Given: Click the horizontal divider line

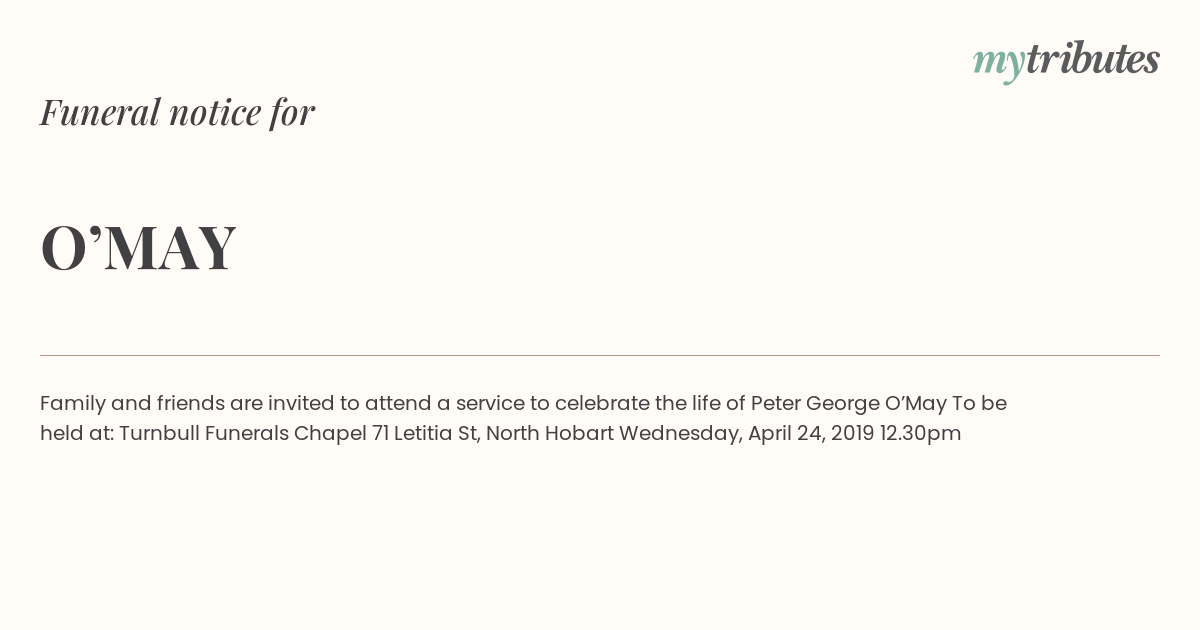Looking at the screenshot, I should [600, 355].
